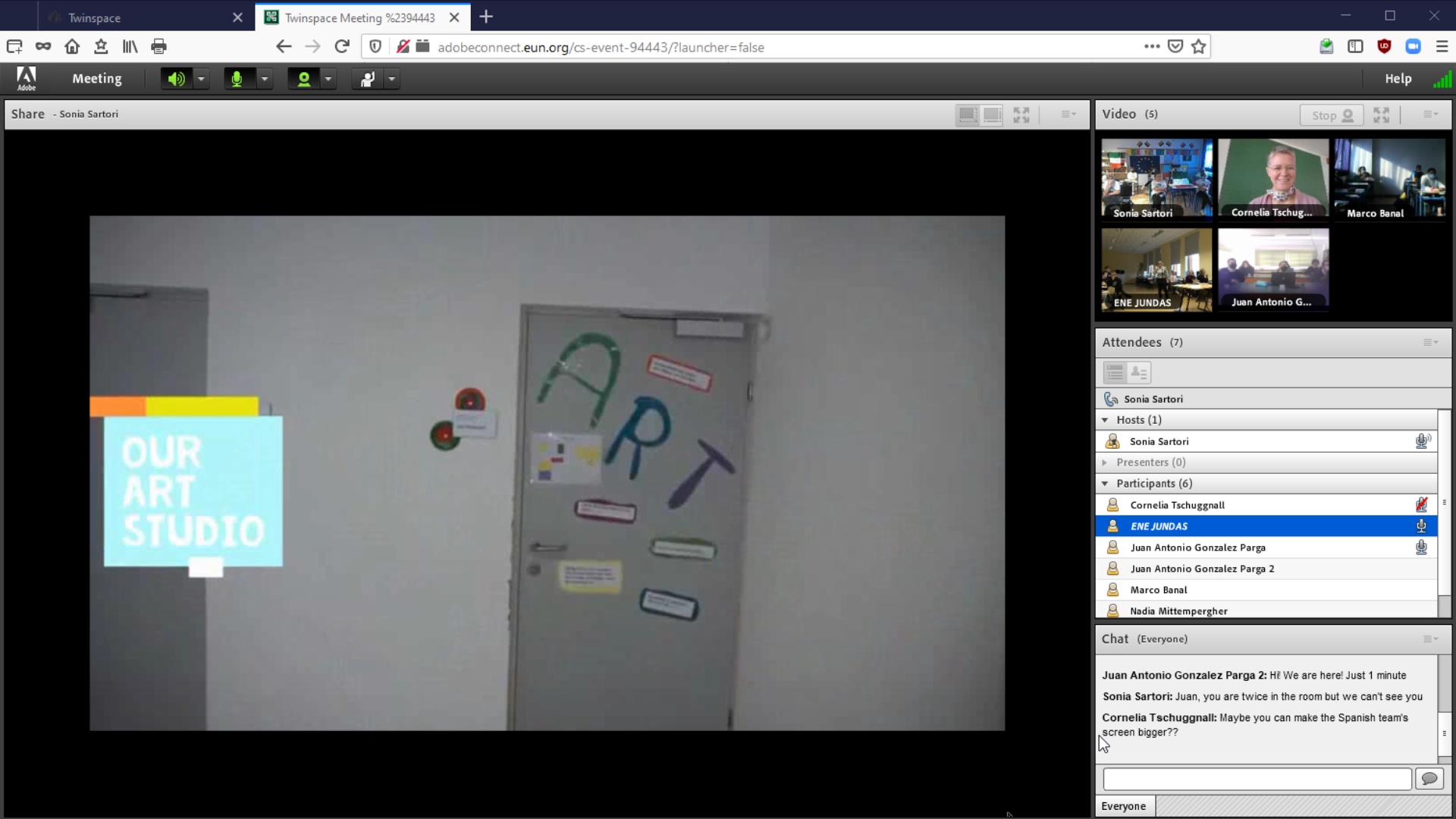Screen dimensions: 1456x819
Task: Open the speaker options dropdown arrow
Action: click(x=201, y=79)
